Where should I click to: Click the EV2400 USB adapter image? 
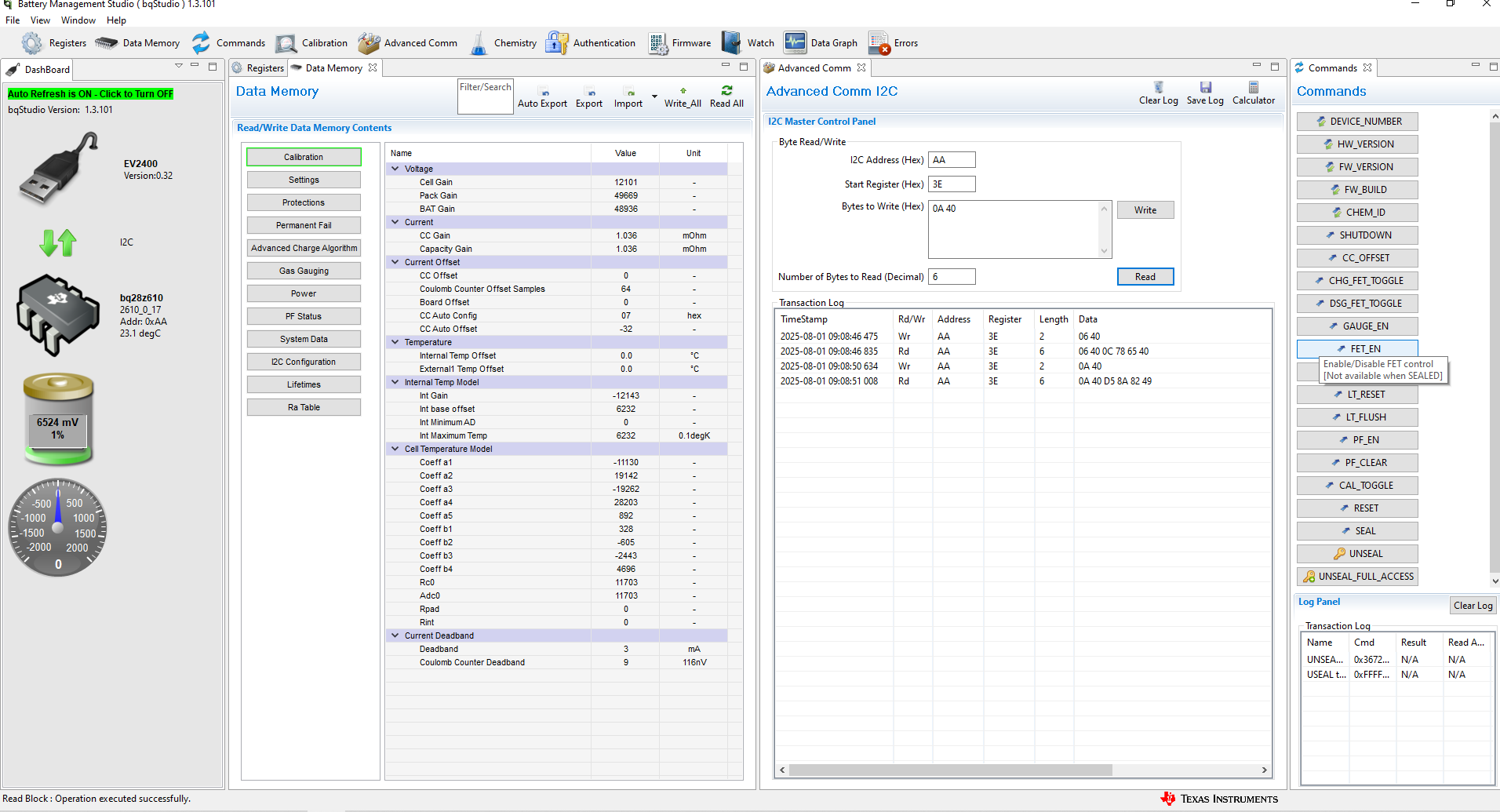coord(59,168)
